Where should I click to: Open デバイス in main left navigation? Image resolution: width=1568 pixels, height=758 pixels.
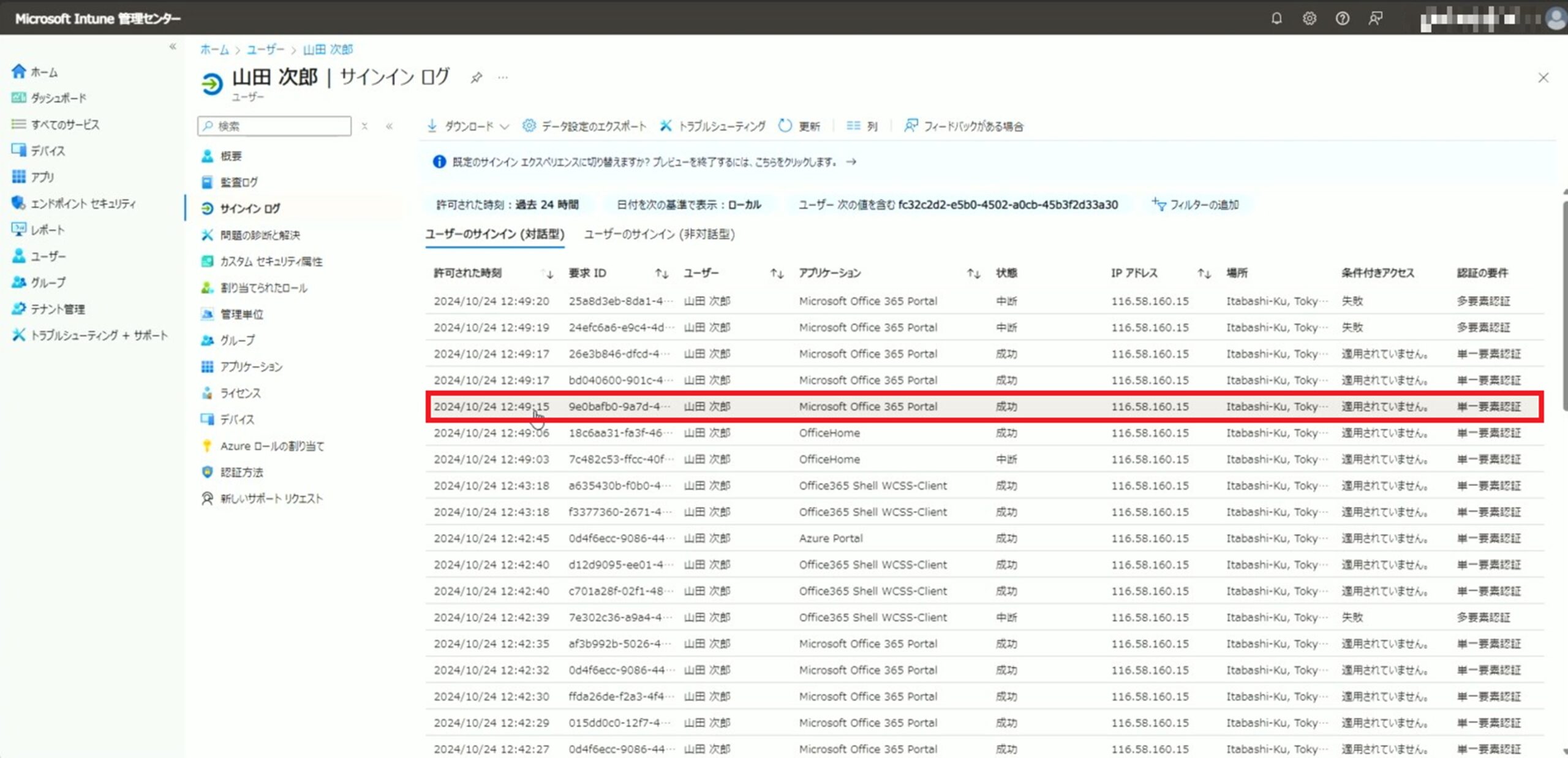[x=38, y=151]
